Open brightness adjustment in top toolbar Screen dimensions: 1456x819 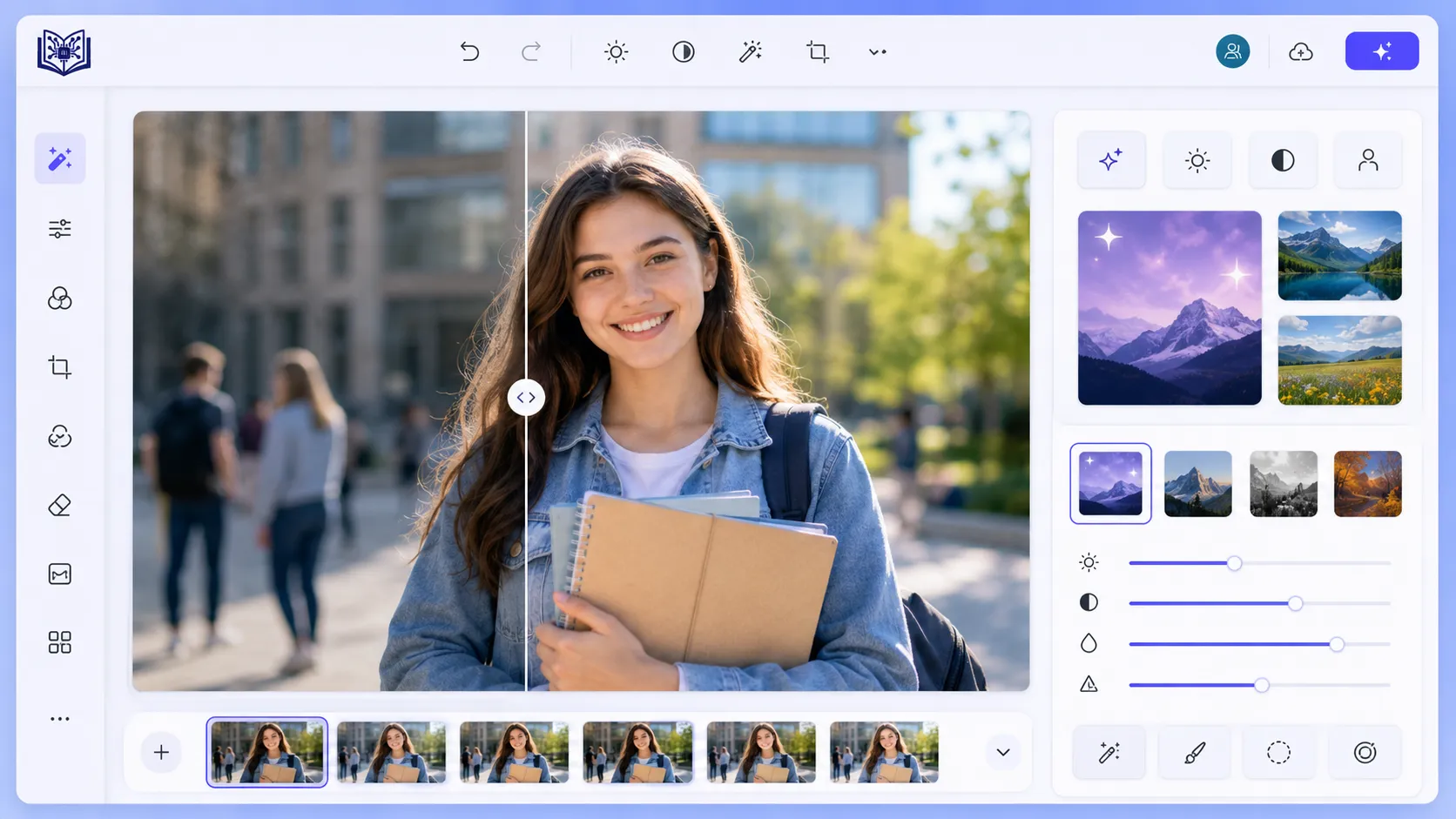(616, 52)
